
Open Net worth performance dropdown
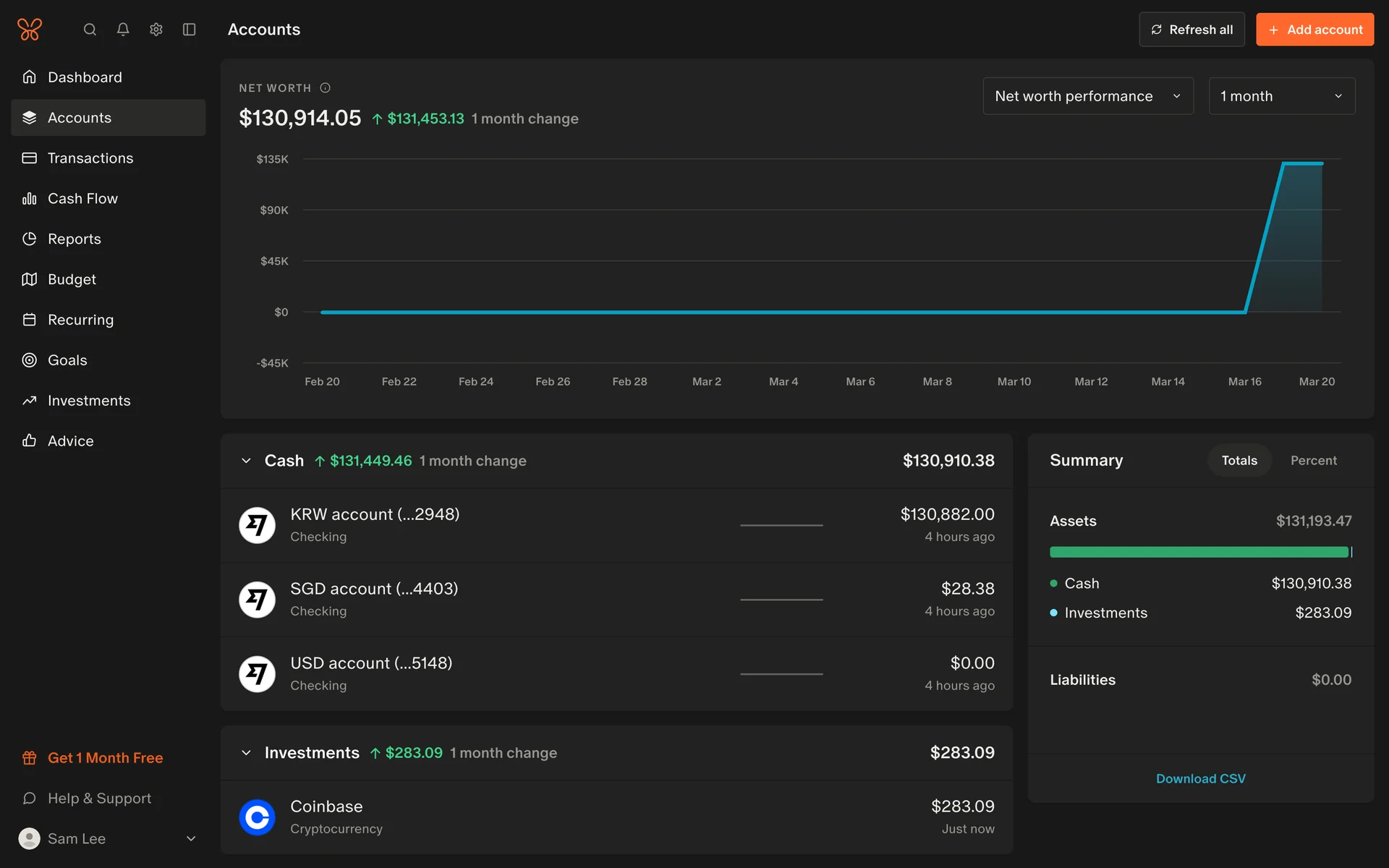click(x=1087, y=96)
